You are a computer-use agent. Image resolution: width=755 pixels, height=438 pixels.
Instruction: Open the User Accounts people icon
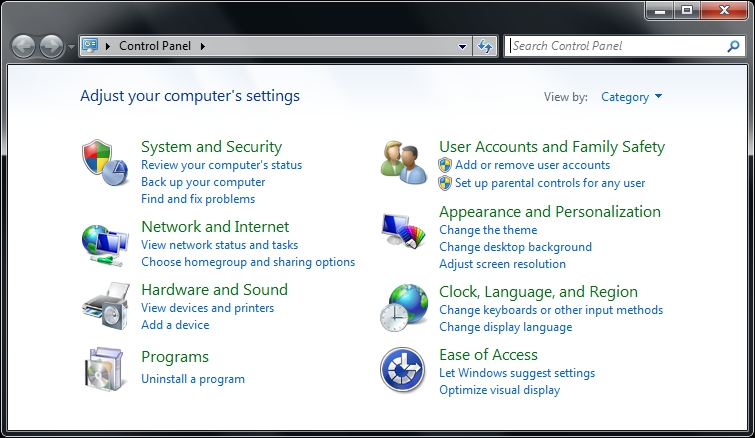tap(403, 163)
